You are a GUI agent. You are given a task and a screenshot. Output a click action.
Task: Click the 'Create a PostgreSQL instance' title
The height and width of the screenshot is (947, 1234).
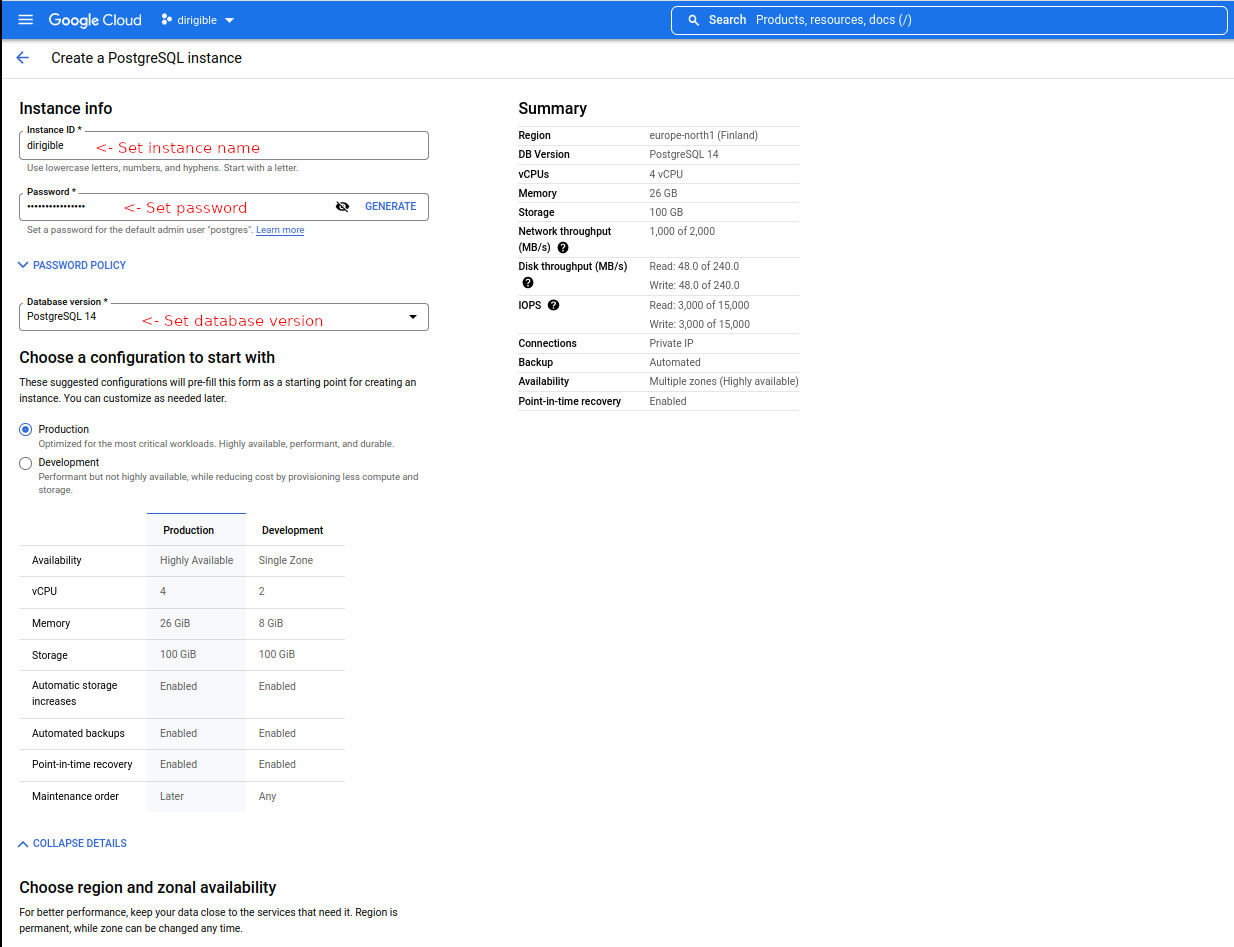(147, 58)
